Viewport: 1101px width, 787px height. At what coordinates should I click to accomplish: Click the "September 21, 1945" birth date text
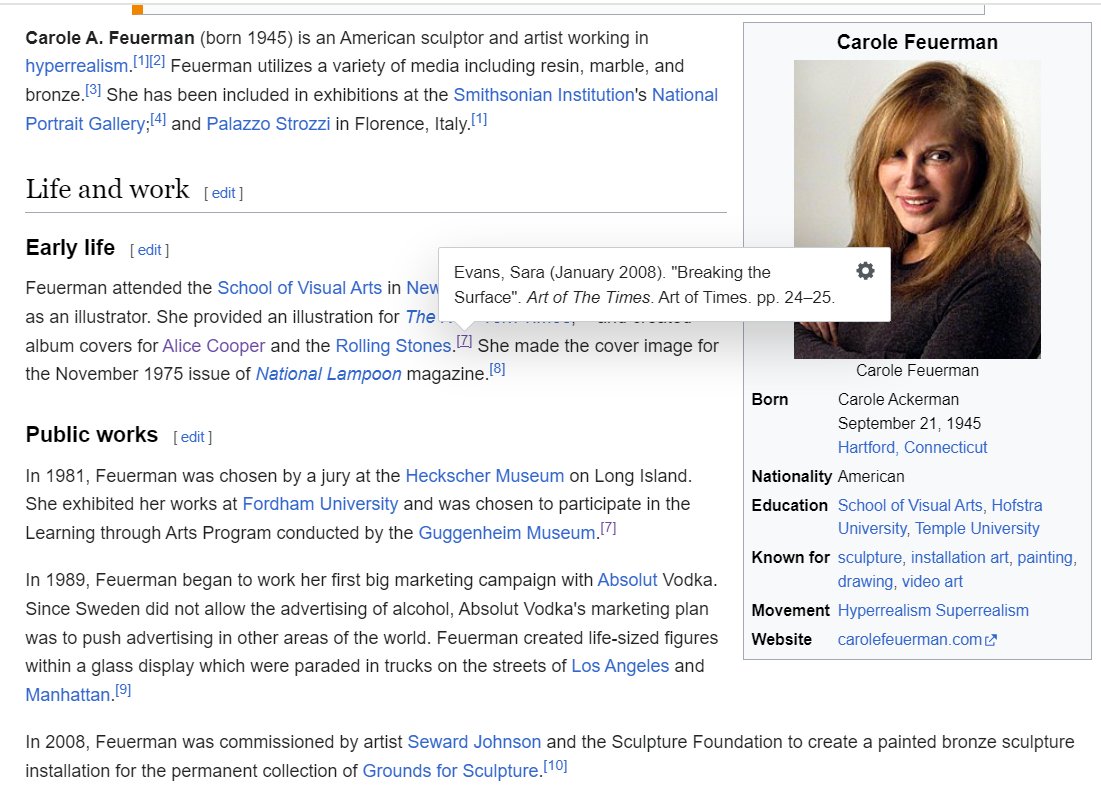(x=909, y=423)
